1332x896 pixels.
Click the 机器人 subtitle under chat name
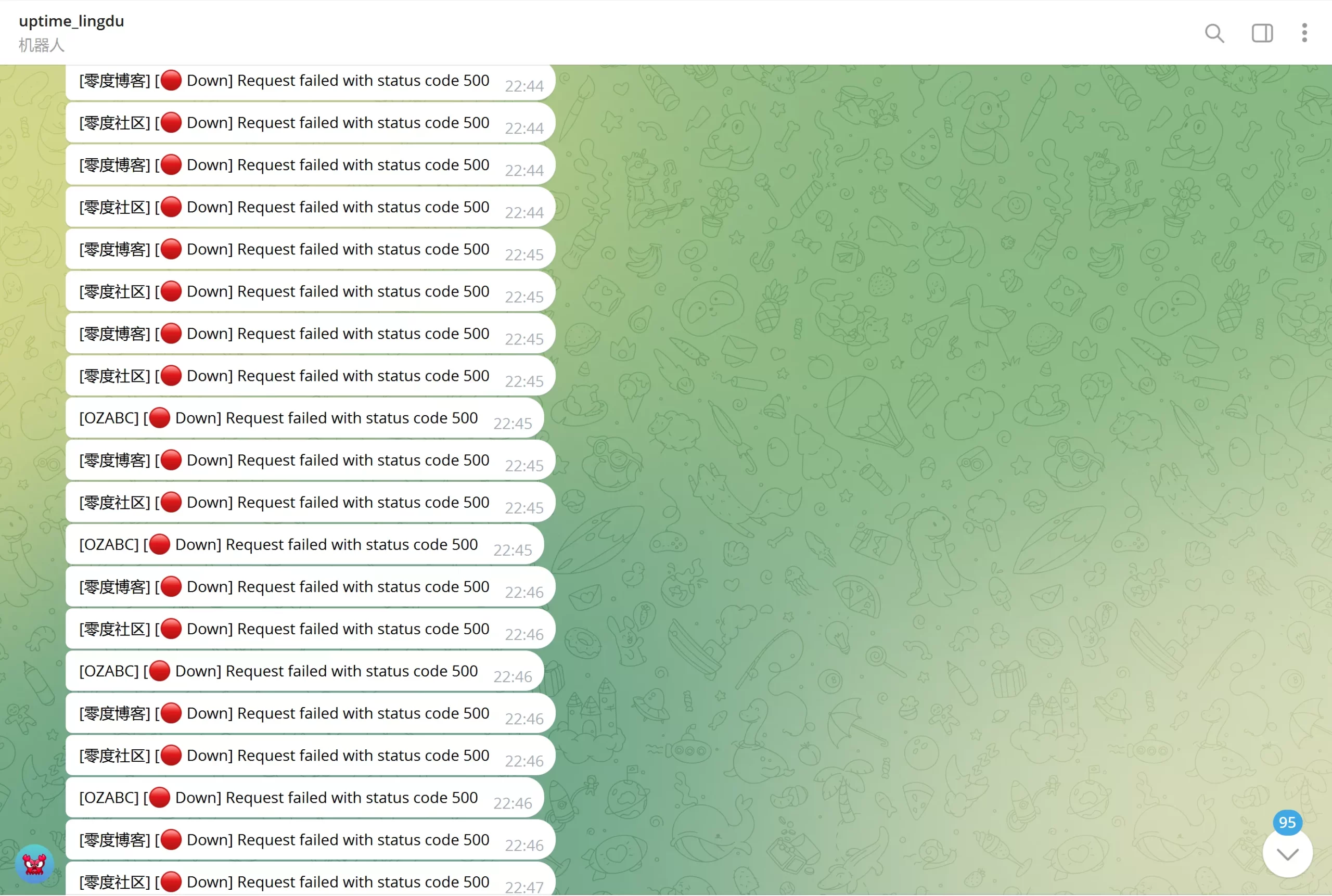pyautogui.click(x=41, y=45)
